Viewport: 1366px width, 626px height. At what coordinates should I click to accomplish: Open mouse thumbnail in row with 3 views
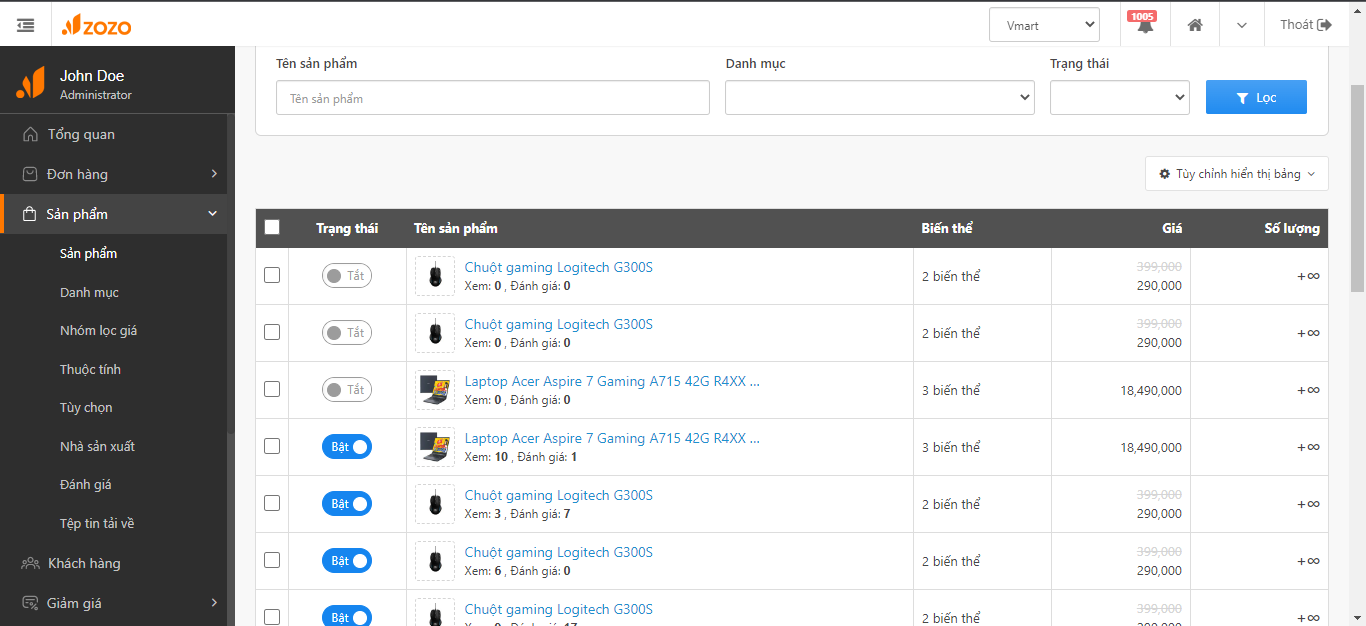(x=435, y=504)
